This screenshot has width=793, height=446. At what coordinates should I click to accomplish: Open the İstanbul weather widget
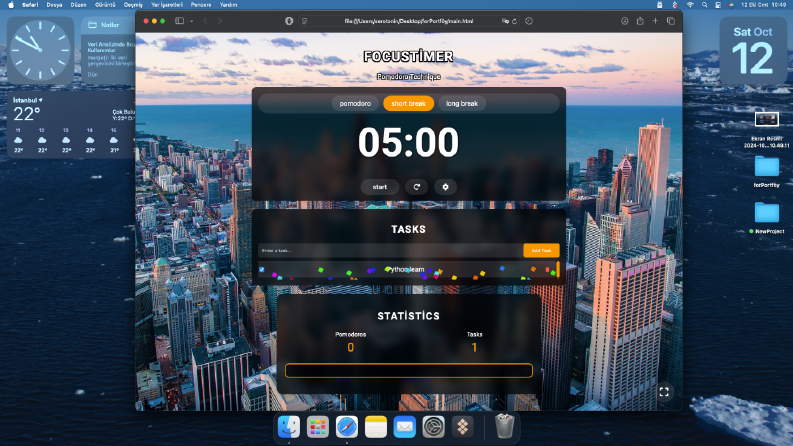pos(71,125)
